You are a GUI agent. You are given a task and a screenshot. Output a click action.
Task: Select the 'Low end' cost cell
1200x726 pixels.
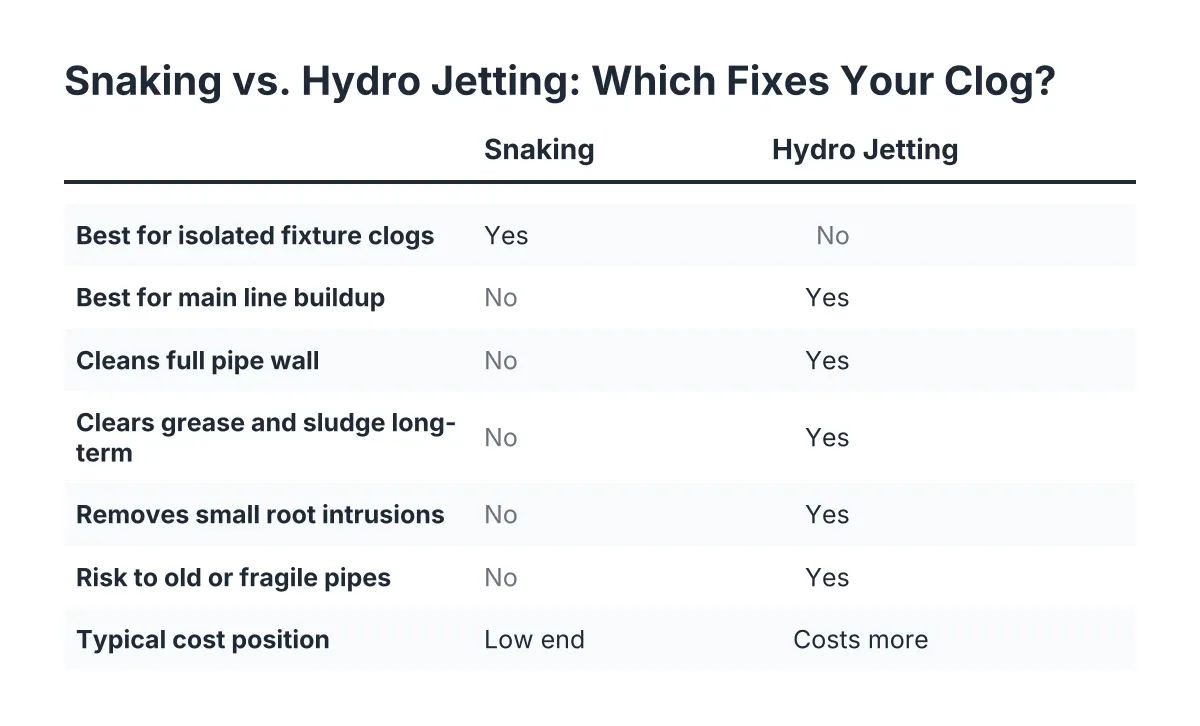[x=535, y=640]
